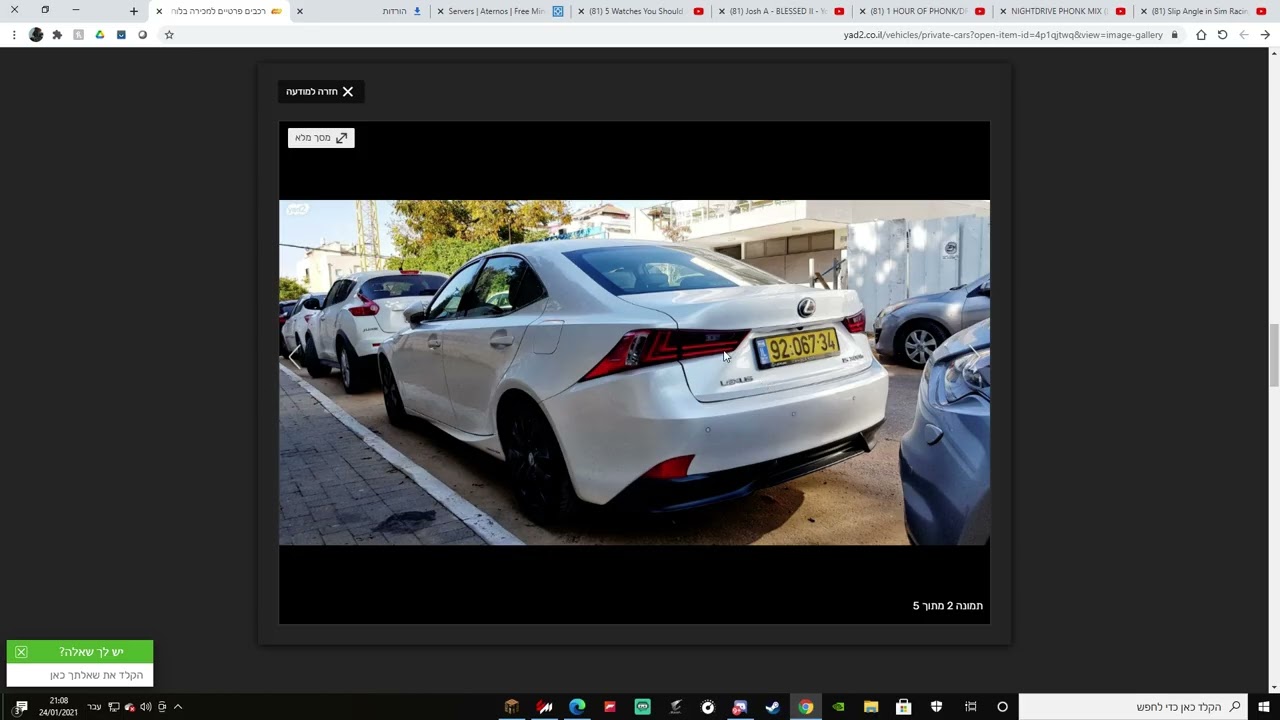Open Microsoft Edge in taskbar
The width and height of the screenshot is (1280, 720).
577,707
